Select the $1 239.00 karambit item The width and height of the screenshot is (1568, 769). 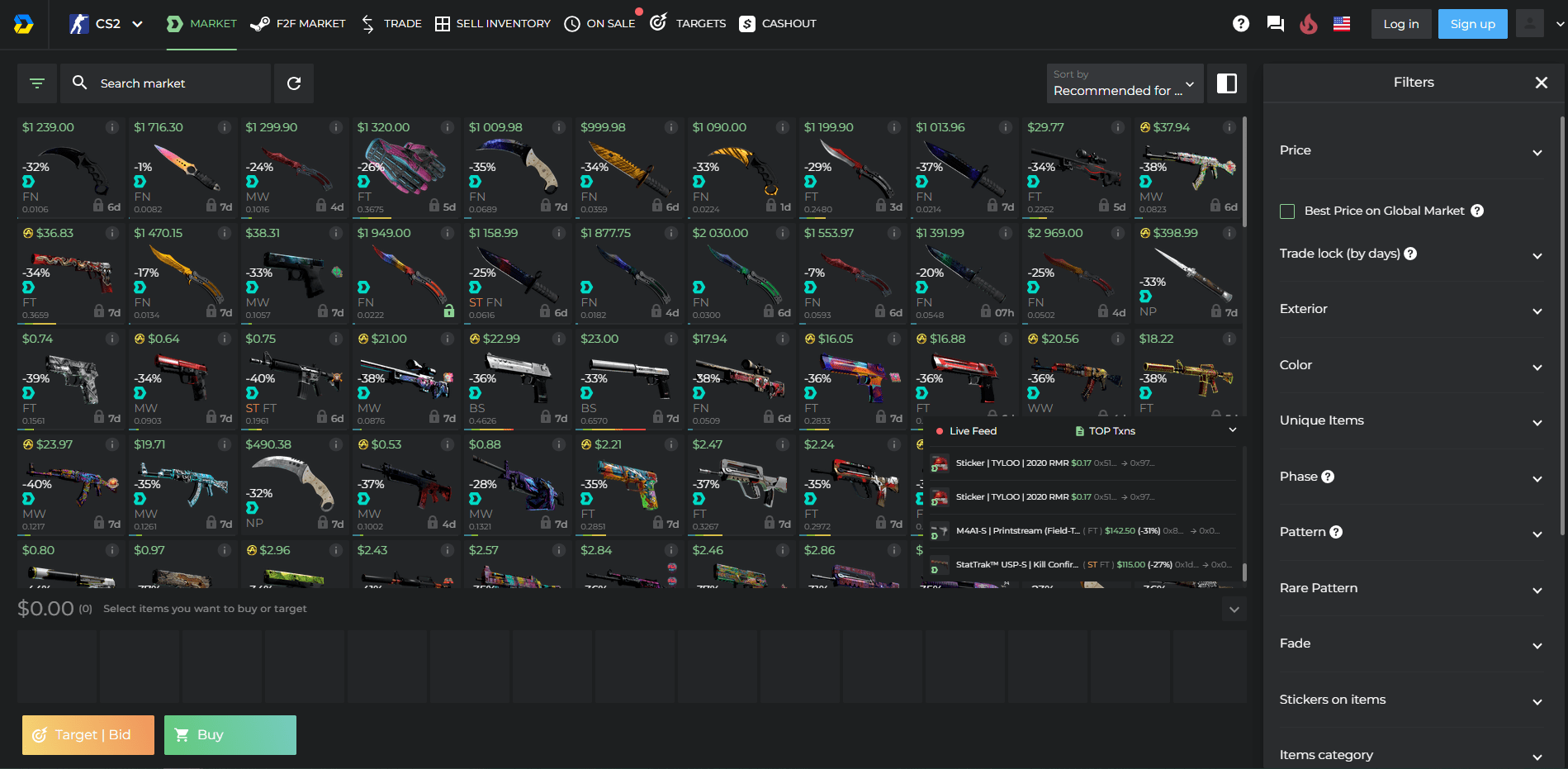point(70,167)
